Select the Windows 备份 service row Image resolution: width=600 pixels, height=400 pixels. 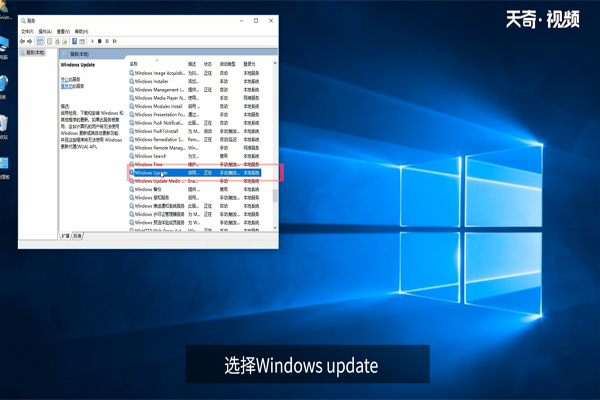click(195, 189)
